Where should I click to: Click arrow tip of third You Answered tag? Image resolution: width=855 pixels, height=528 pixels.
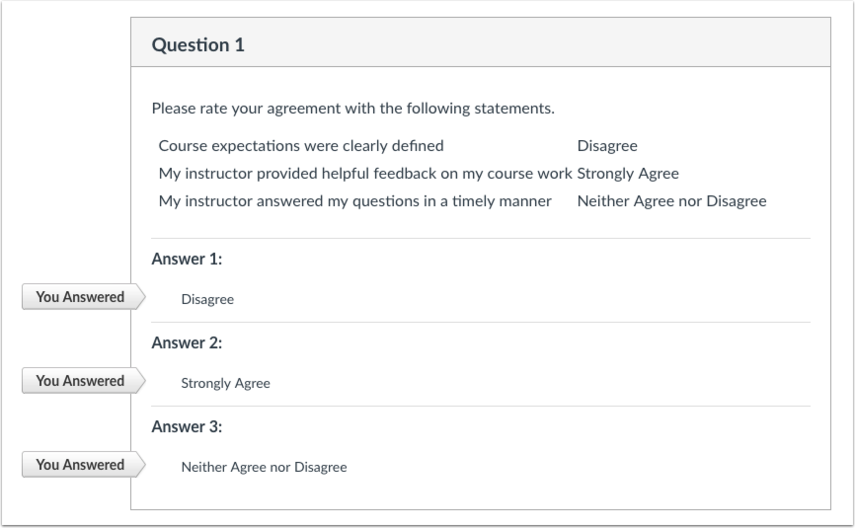pyautogui.click(x=140, y=465)
